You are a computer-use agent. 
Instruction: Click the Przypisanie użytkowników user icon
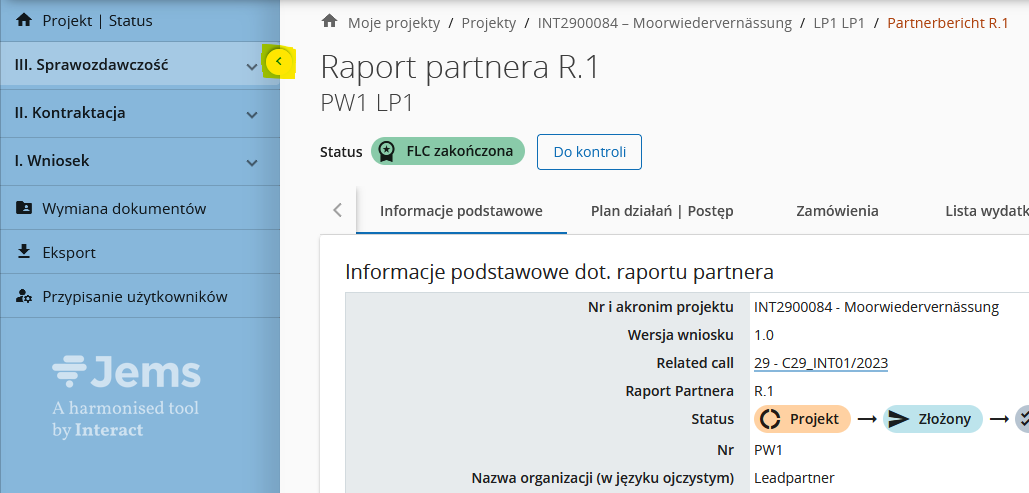tap(24, 297)
